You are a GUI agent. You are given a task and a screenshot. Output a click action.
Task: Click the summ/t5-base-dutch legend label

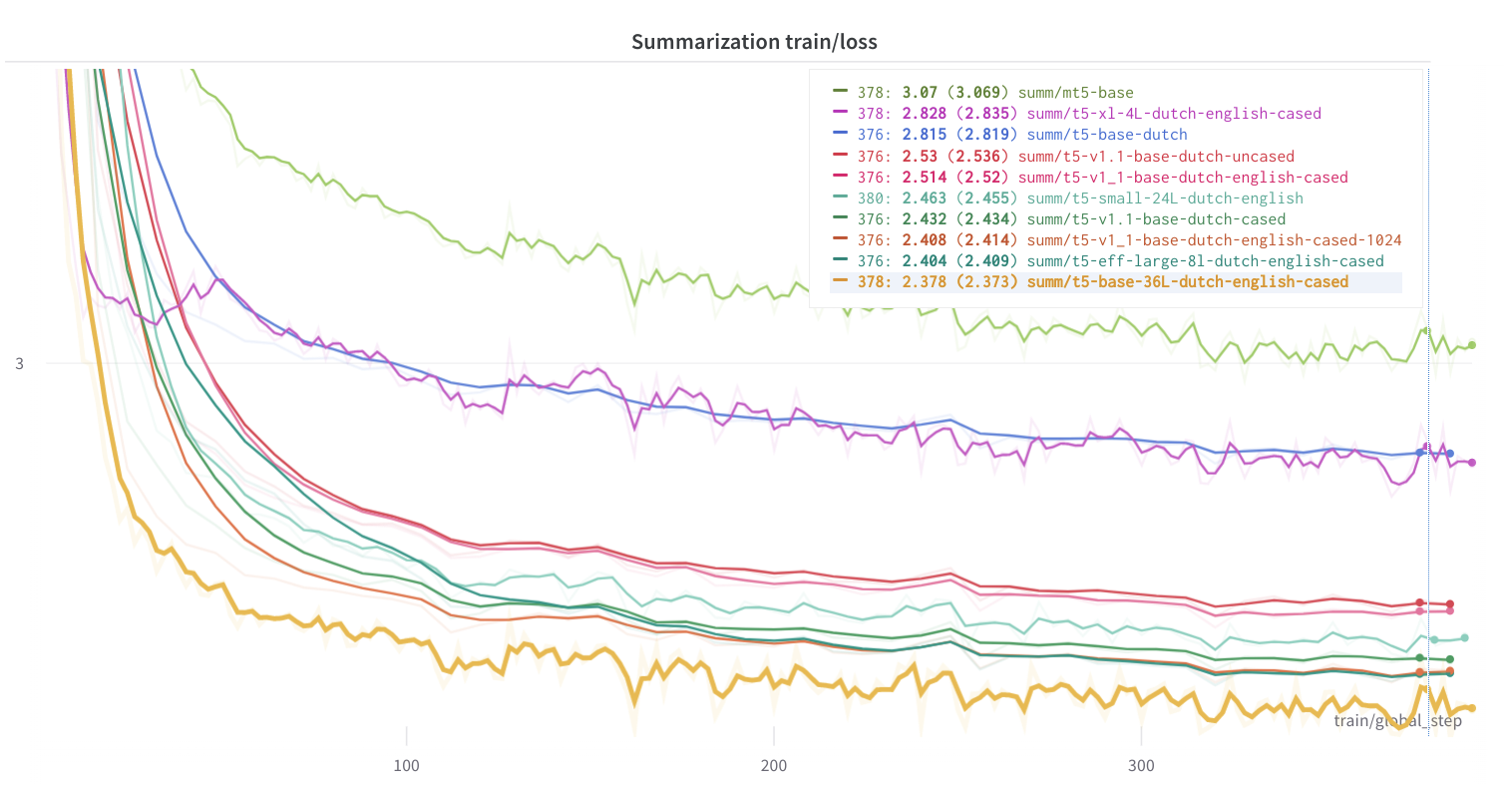coord(1106,135)
